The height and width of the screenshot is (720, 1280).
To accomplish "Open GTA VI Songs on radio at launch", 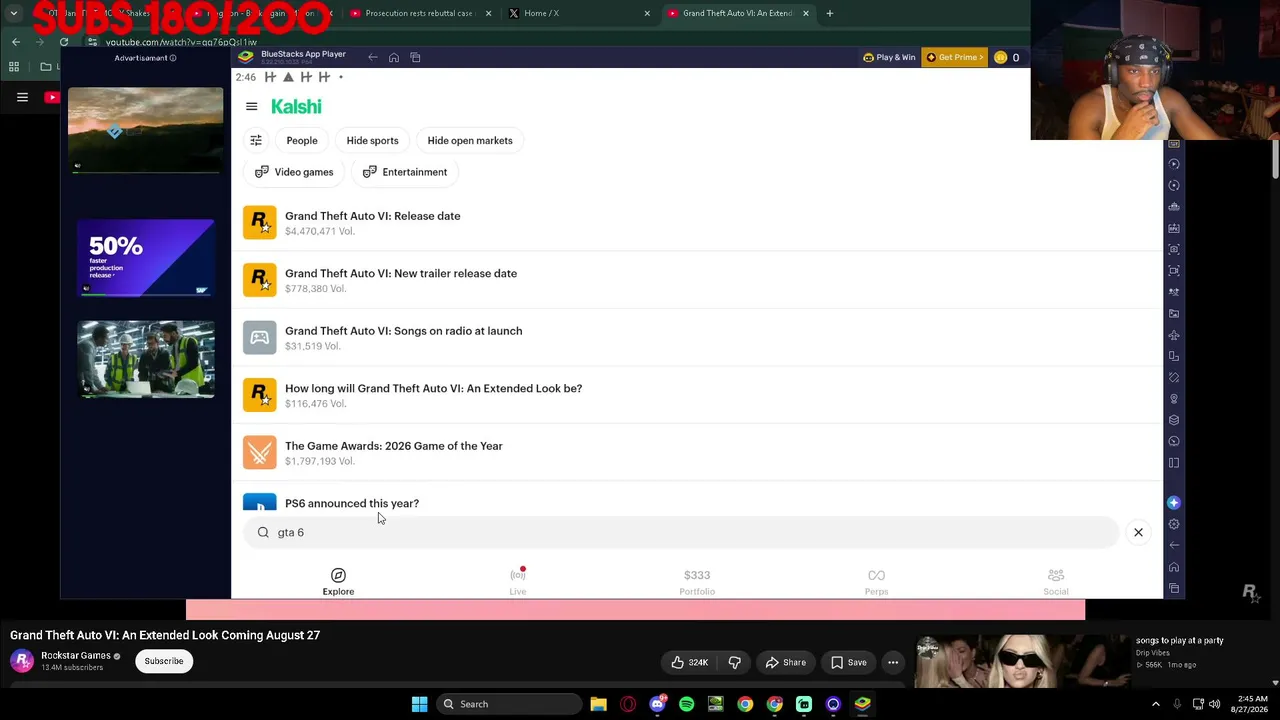I will (x=696, y=338).
